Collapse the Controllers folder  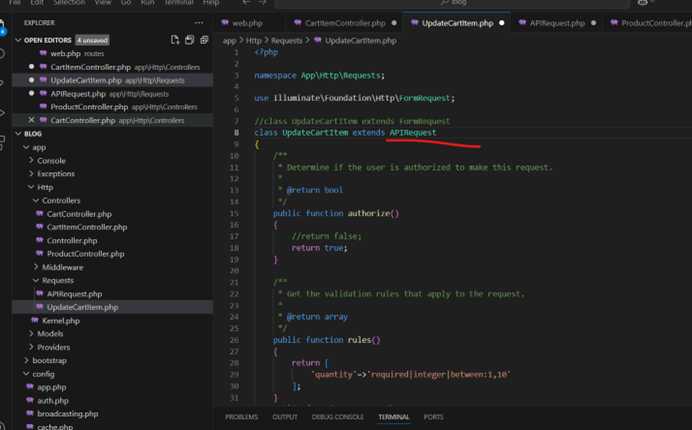point(36,200)
